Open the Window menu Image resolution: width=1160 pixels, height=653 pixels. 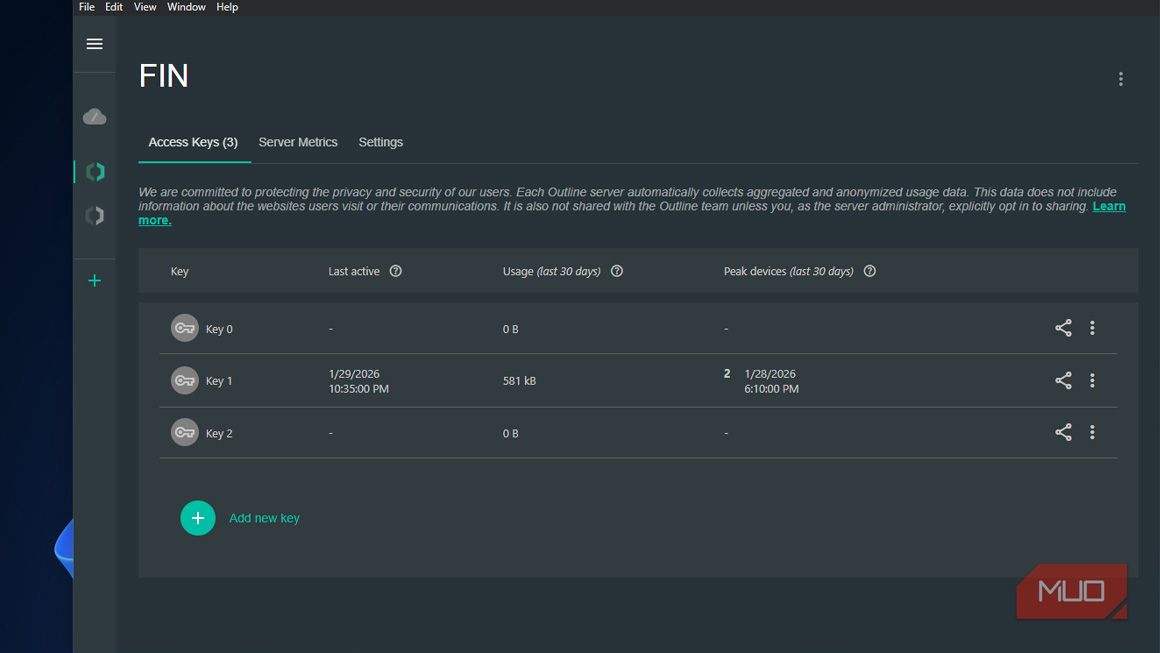click(x=186, y=7)
